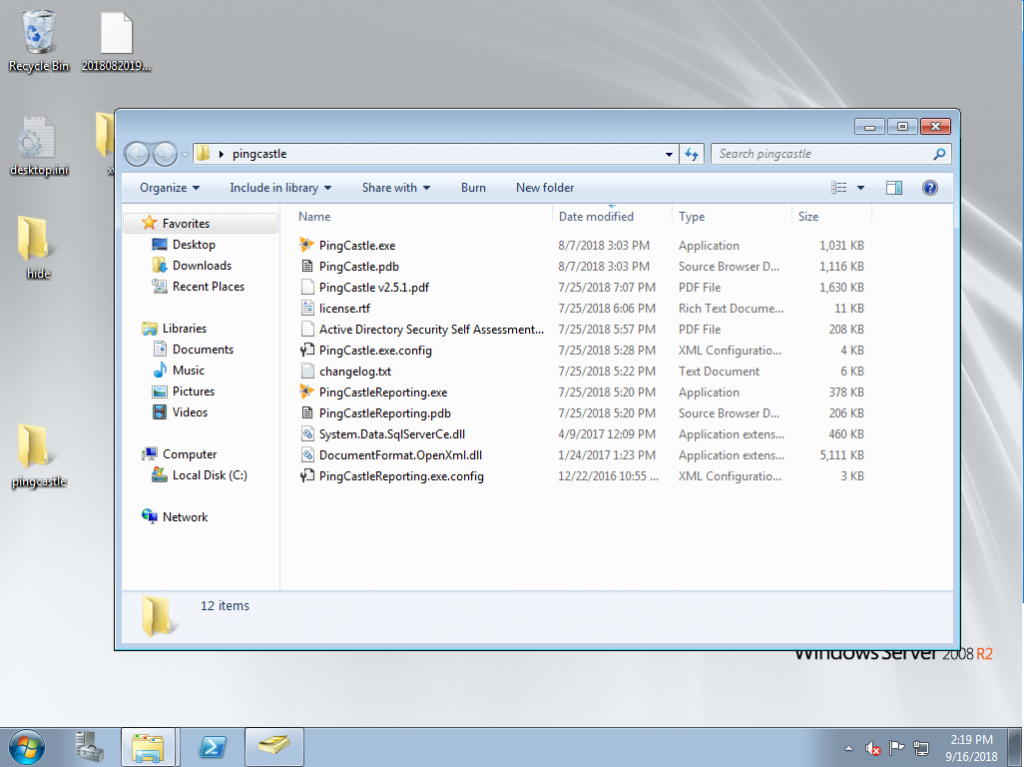Open Windows PowerShell from the taskbar
The image size is (1024, 767).
(211, 746)
